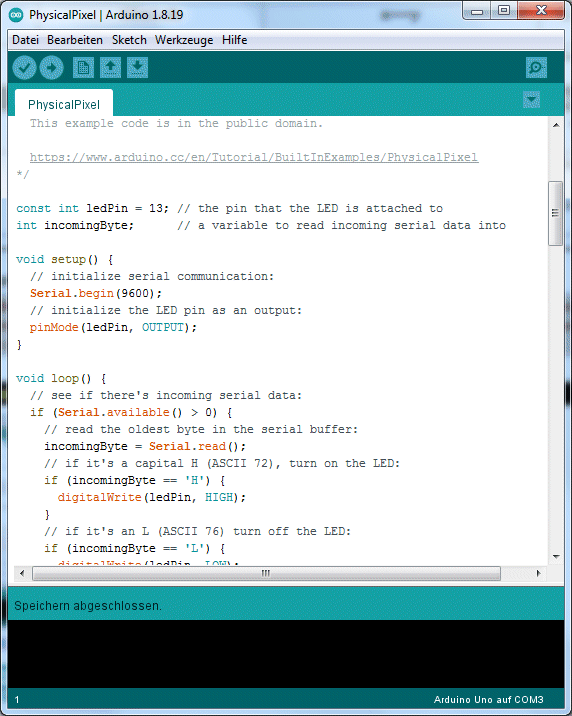
Task: Click 'pinMode(ledPin, OUTPUT);' line
Action: pyautogui.click(x=113, y=327)
